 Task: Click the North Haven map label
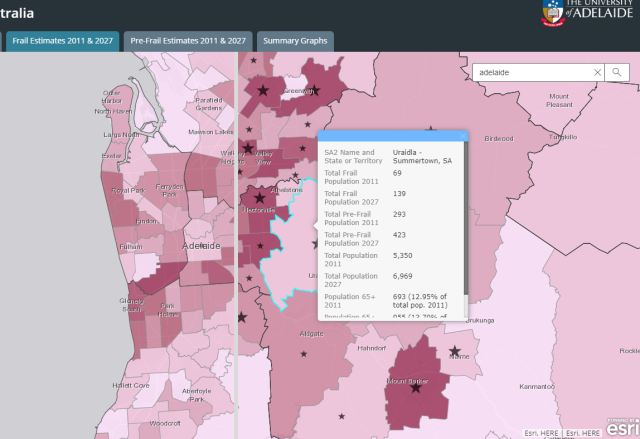point(113,111)
